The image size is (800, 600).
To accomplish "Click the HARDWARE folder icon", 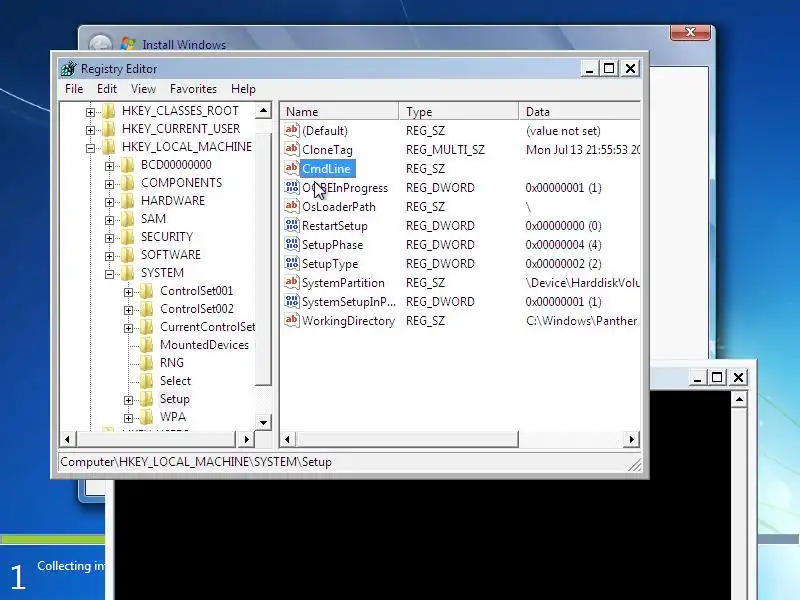I will 128,201.
